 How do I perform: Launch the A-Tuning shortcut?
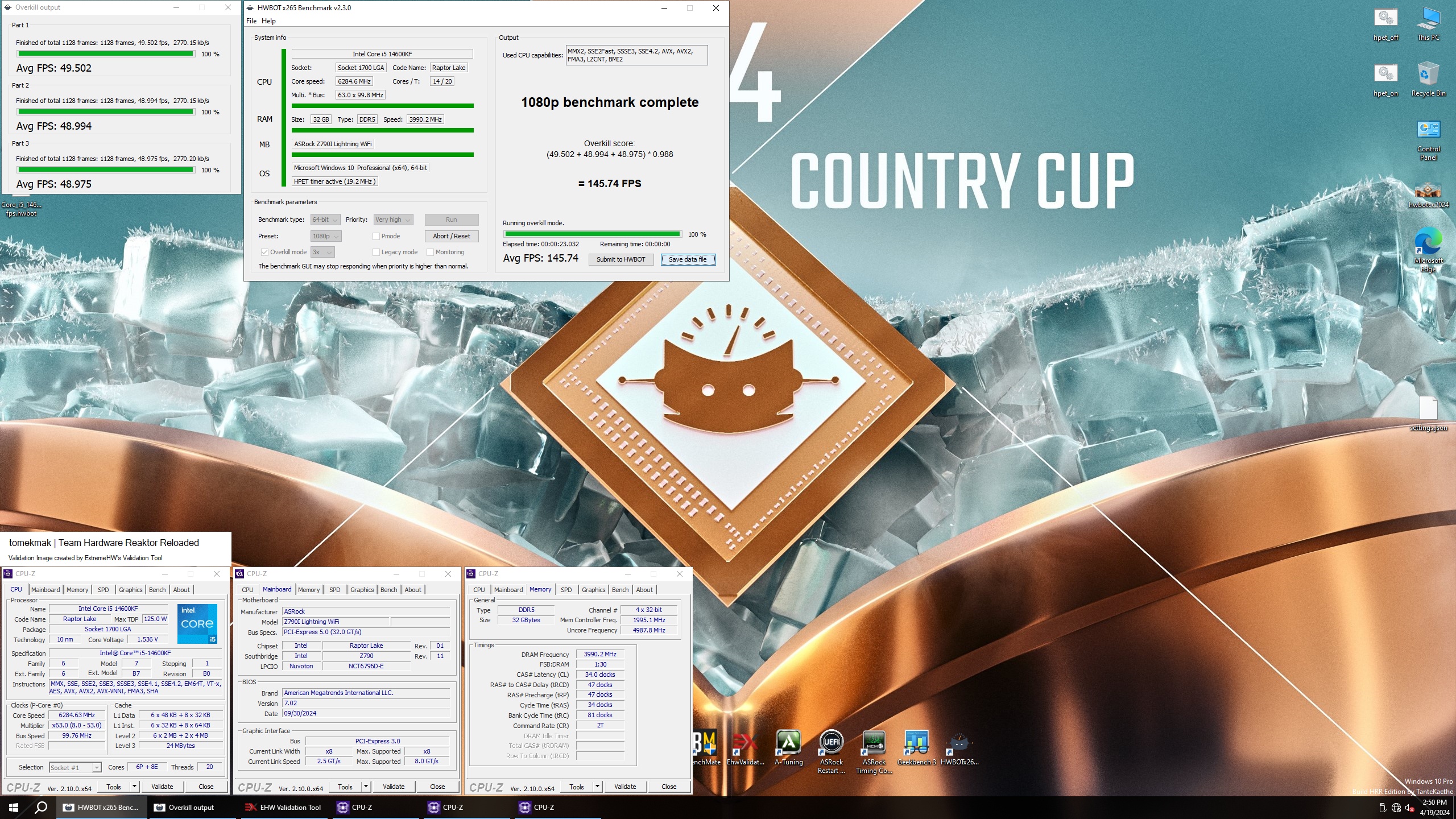pyautogui.click(x=788, y=747)
